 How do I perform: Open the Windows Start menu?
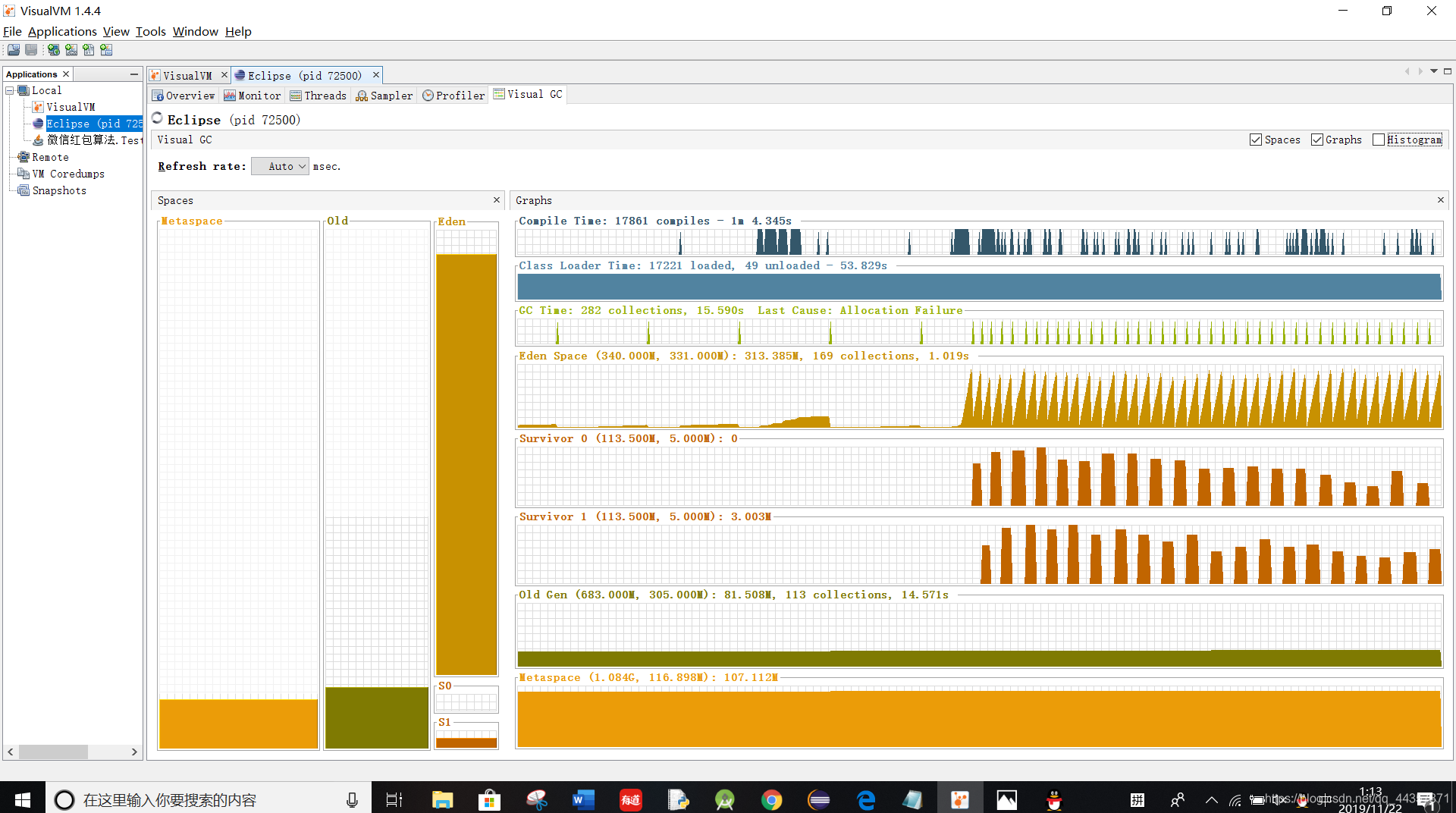tap(22, 799)
